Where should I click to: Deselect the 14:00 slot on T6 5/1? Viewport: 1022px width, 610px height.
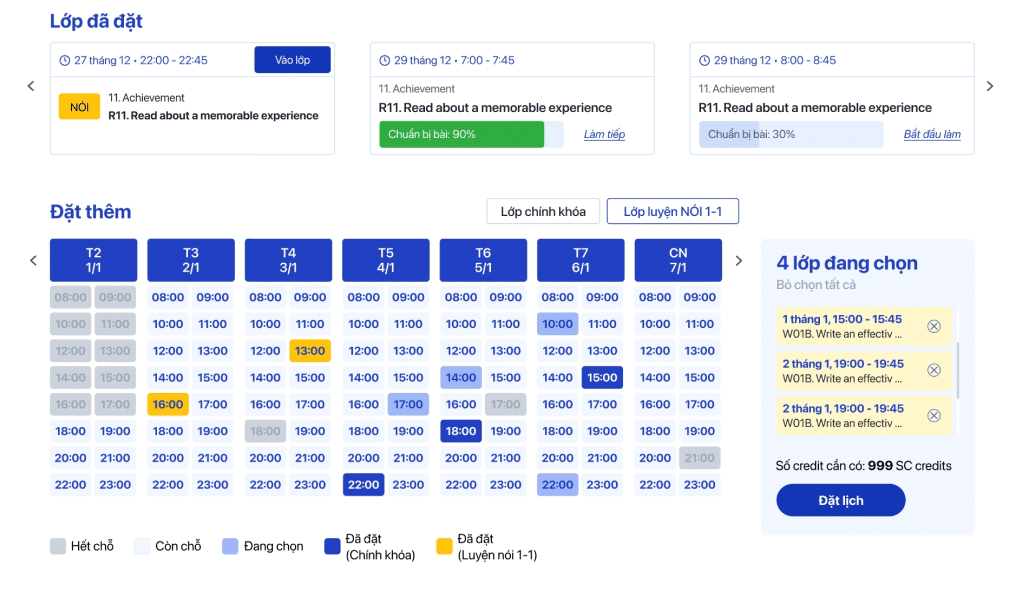461,378
